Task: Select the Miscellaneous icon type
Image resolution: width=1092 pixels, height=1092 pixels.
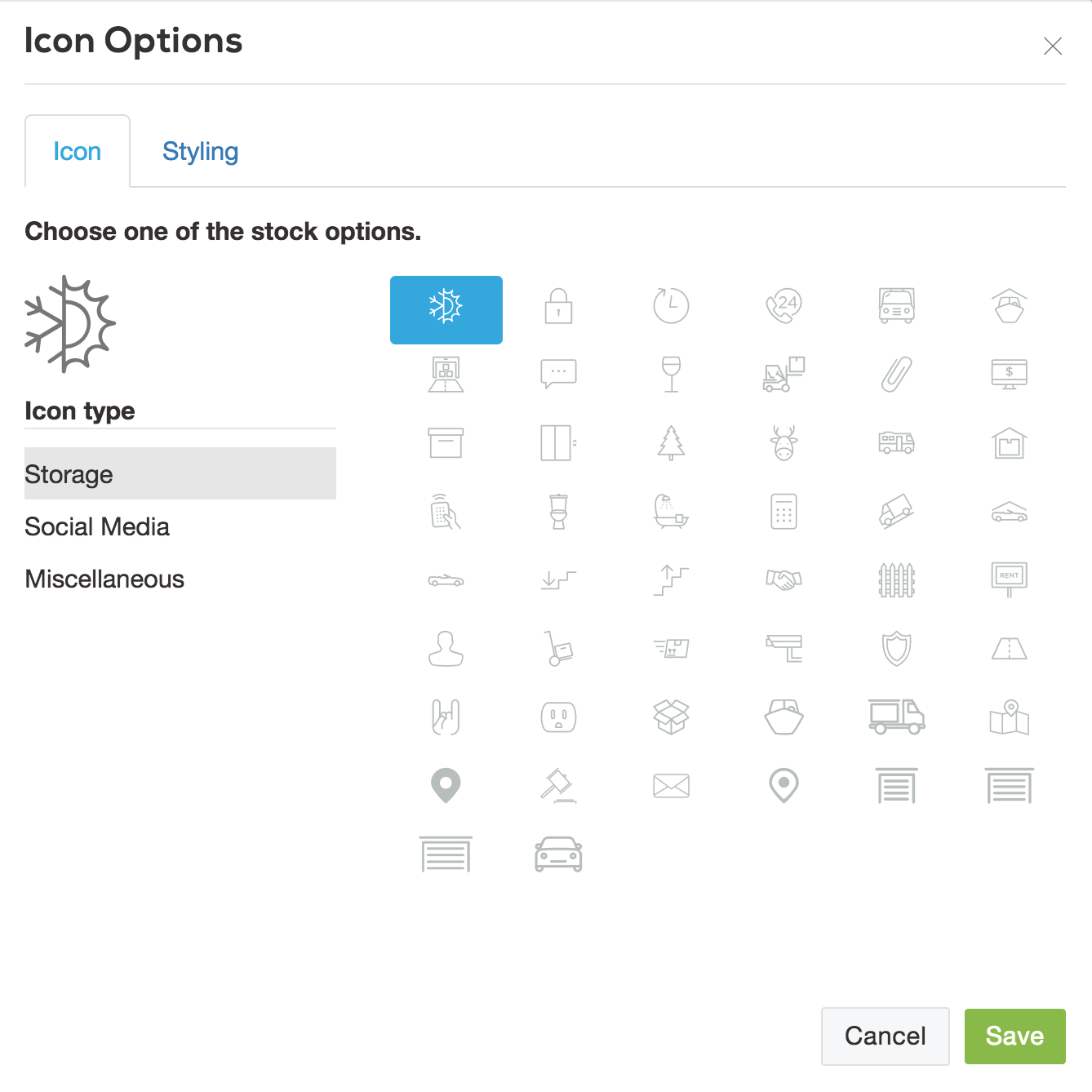Action: [x=104, y=579]
